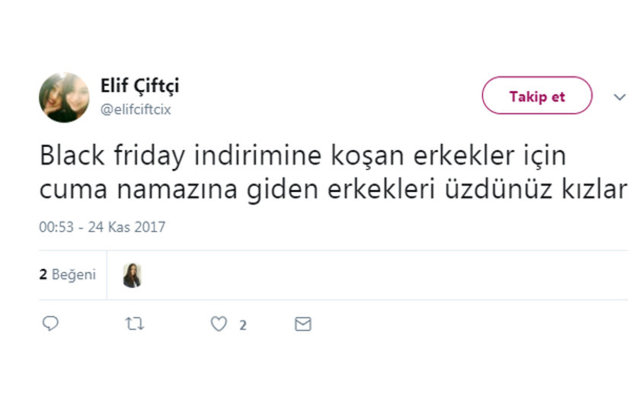View the small avatar of the liker
This screenshot has height=410, width=640.
tap(131, 275)
